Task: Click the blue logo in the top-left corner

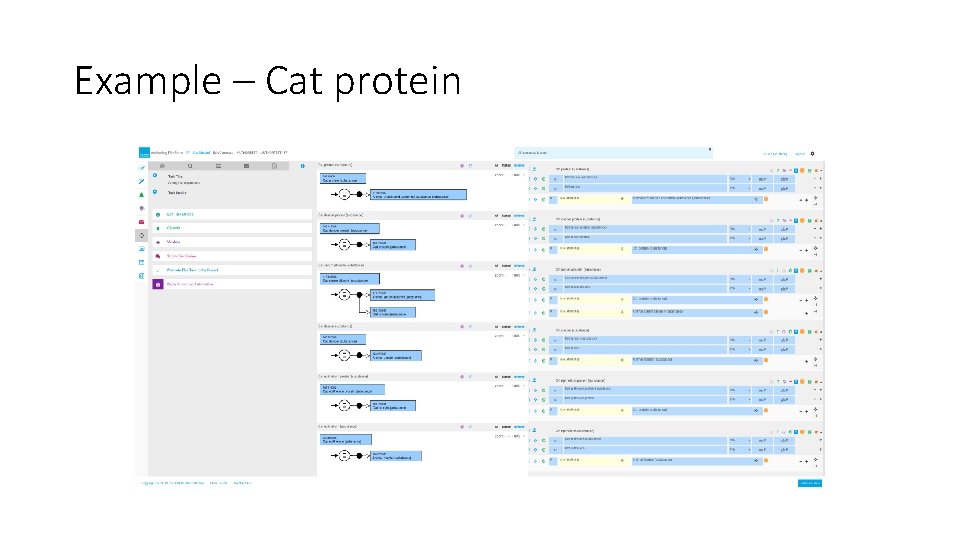Action: [x=142, y=152]
